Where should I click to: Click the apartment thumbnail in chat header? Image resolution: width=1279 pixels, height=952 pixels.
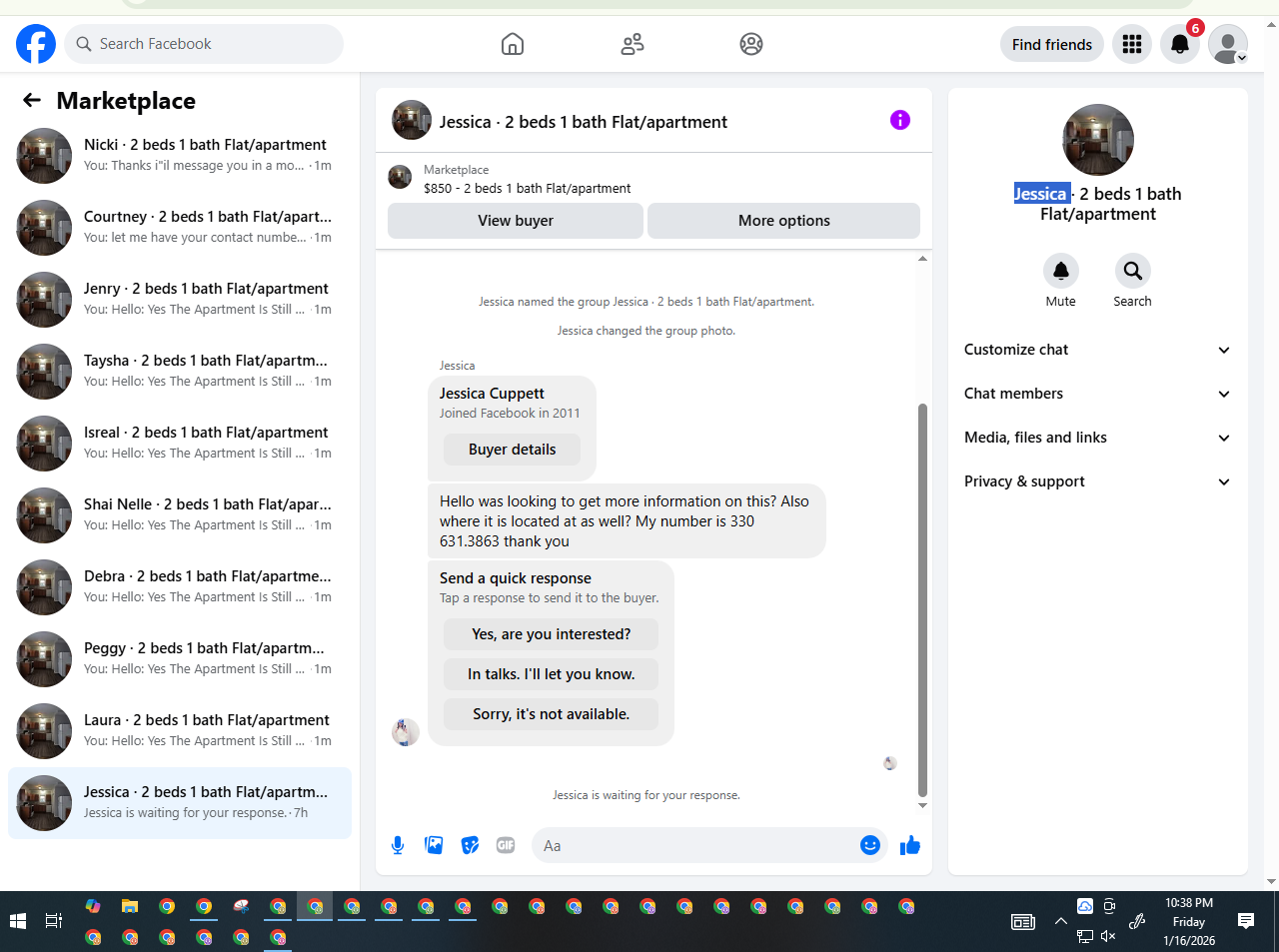412,120
